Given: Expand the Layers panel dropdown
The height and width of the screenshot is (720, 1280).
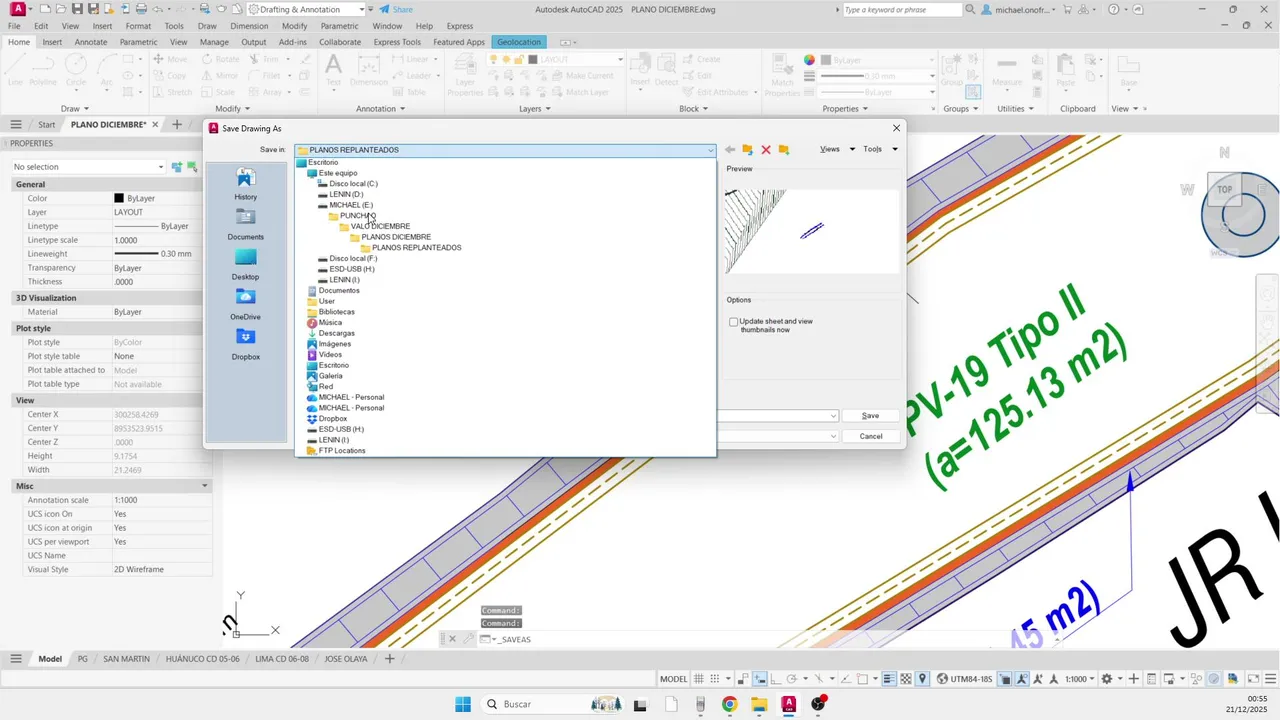Looking at the screenshot, I should click(535, 109).
